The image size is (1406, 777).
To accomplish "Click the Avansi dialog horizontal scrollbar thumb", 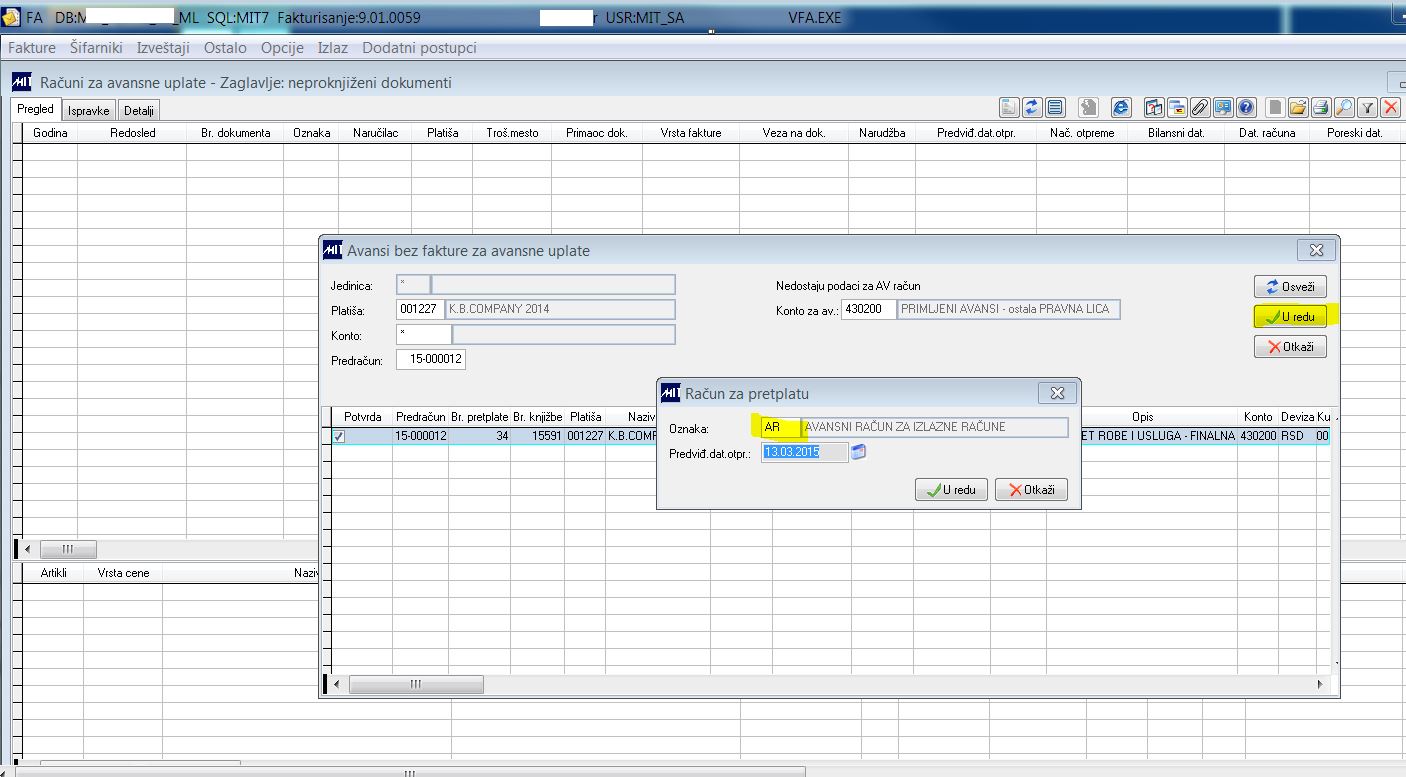I will pyautogui.click(x=416, y=685).
